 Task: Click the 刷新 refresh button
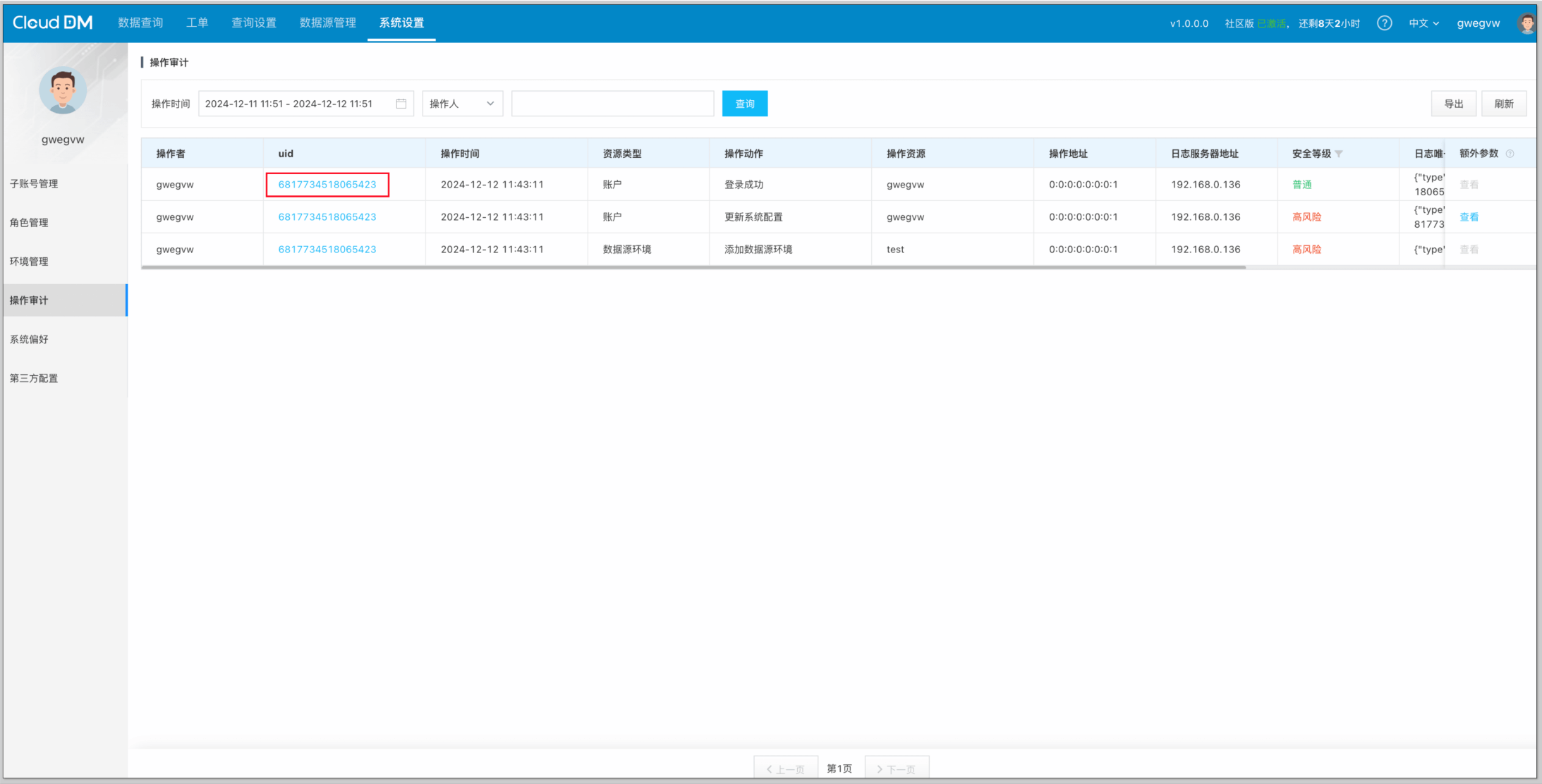1503,104
